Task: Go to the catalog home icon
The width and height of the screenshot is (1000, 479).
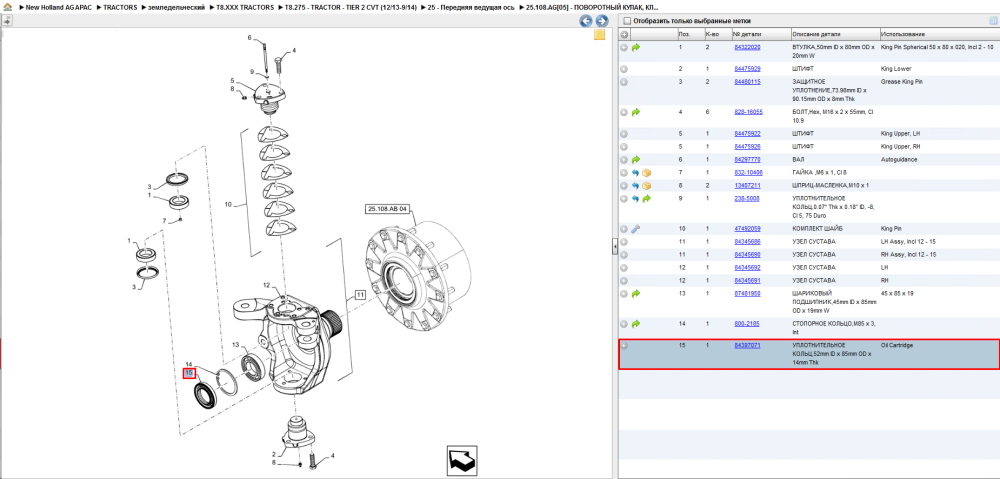Action: pos(6,7)
